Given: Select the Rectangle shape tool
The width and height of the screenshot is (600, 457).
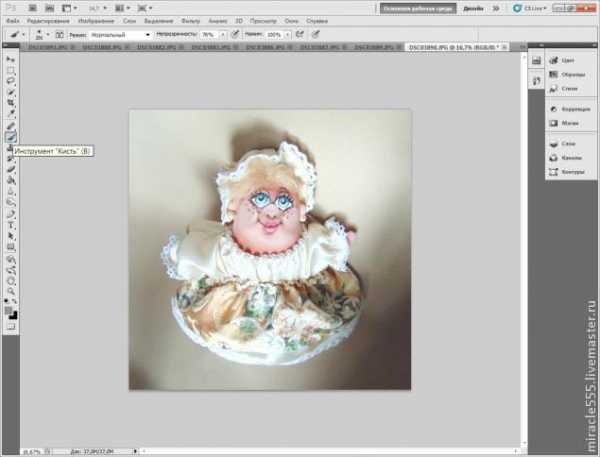Looking at the screenshot, I should (11, 247).
